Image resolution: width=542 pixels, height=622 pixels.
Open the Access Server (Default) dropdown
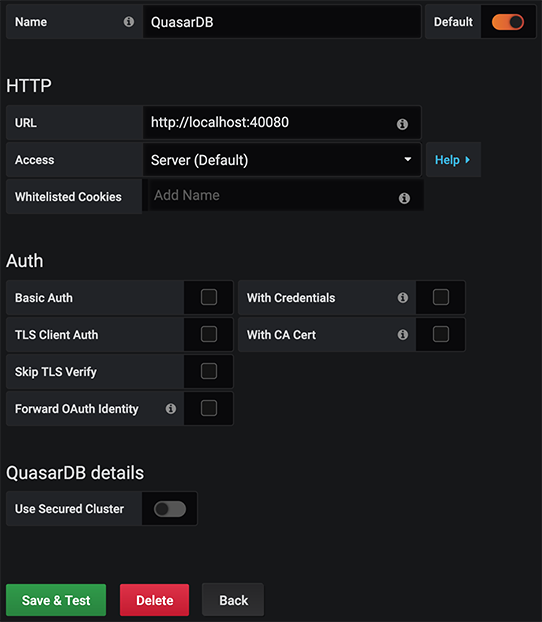pyautogui.click(x=282, y=160)
